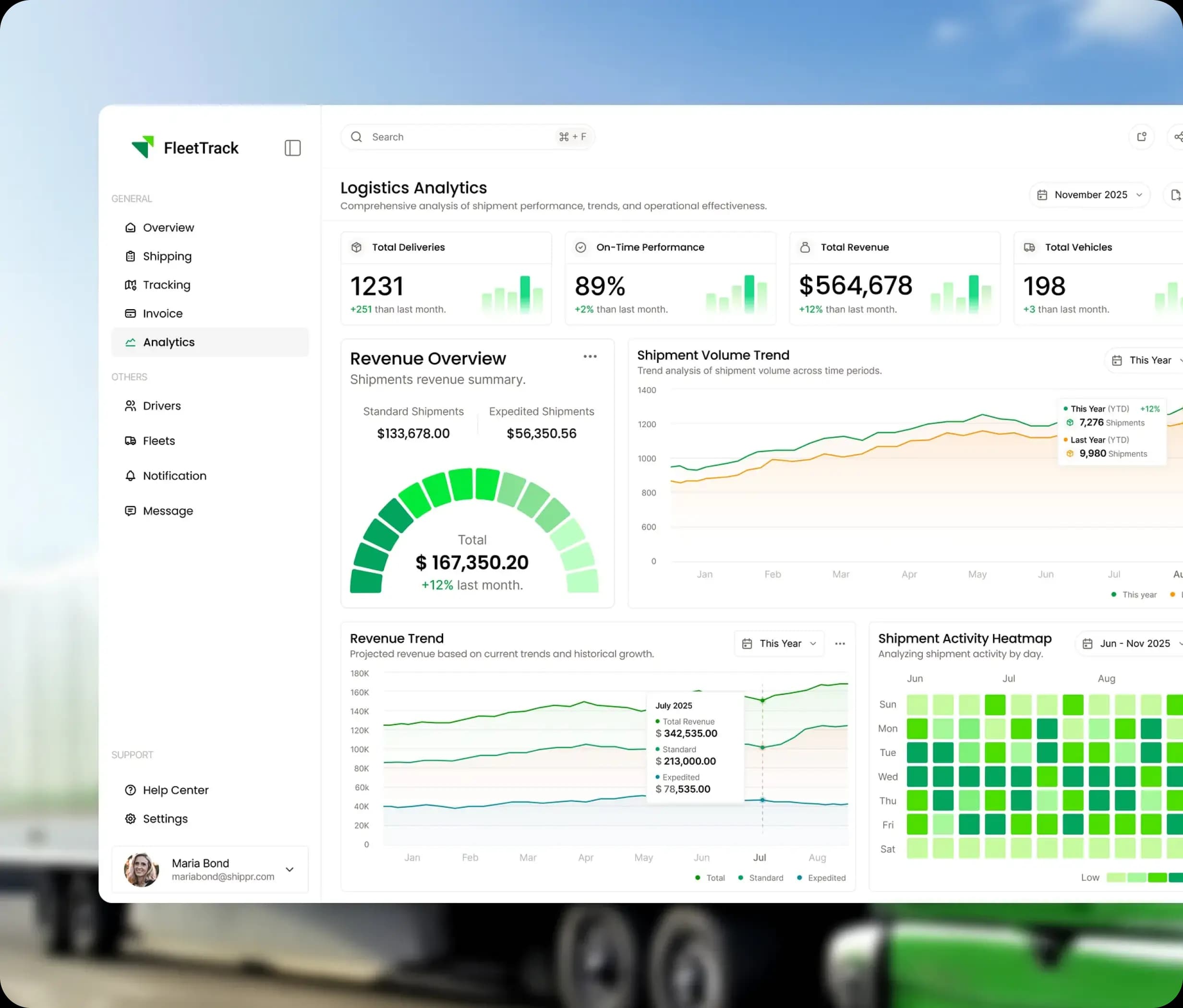Go to Overview in sidebar
Screen dimensions: 1183x1008
[x=209, y=227]
